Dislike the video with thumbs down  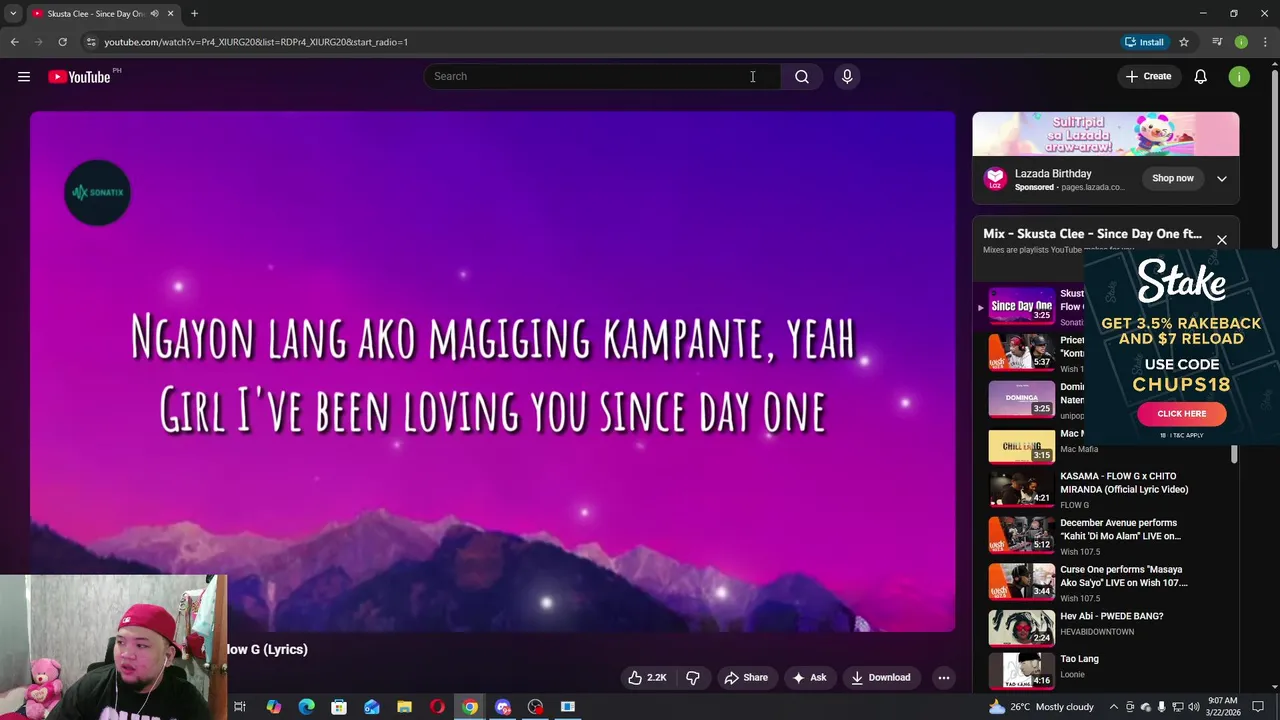point(693,677)
